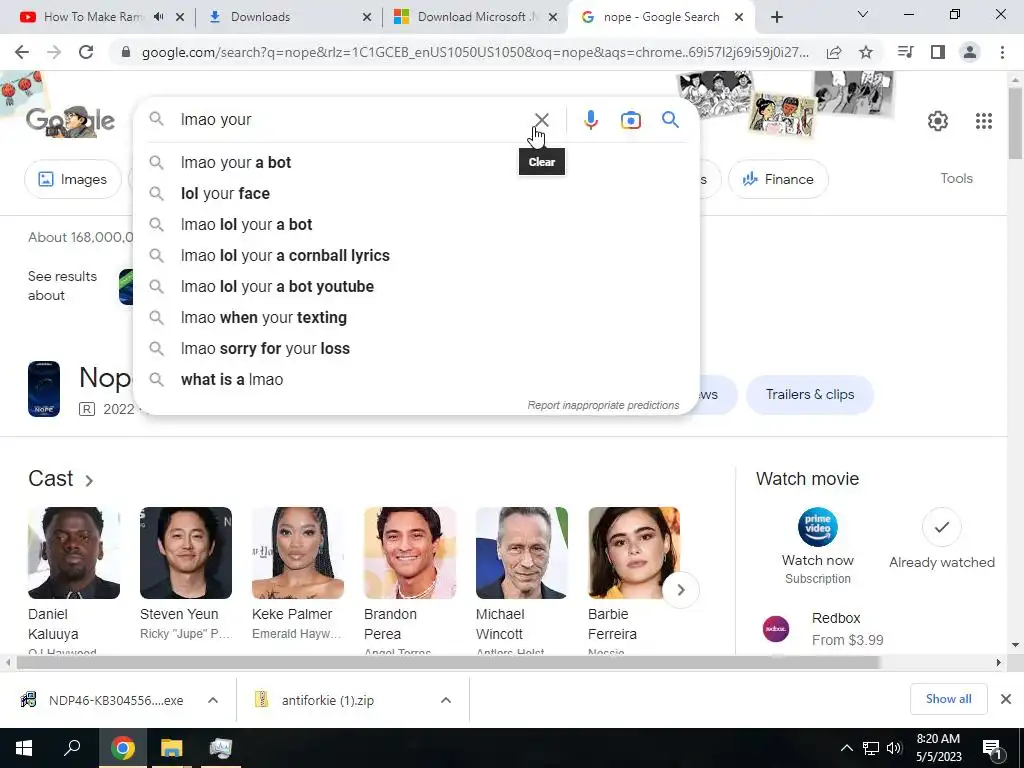Open Google apps grid

coord(984,121)
